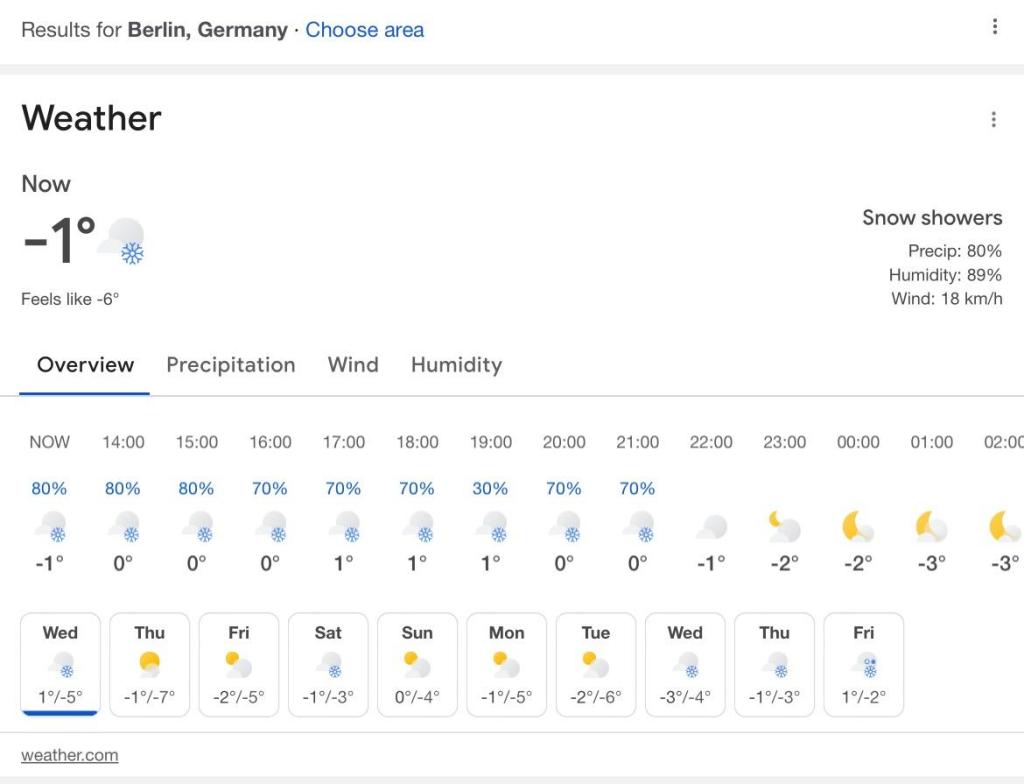Click the Choose area link

pyautogui.click(x=364, y=30)
